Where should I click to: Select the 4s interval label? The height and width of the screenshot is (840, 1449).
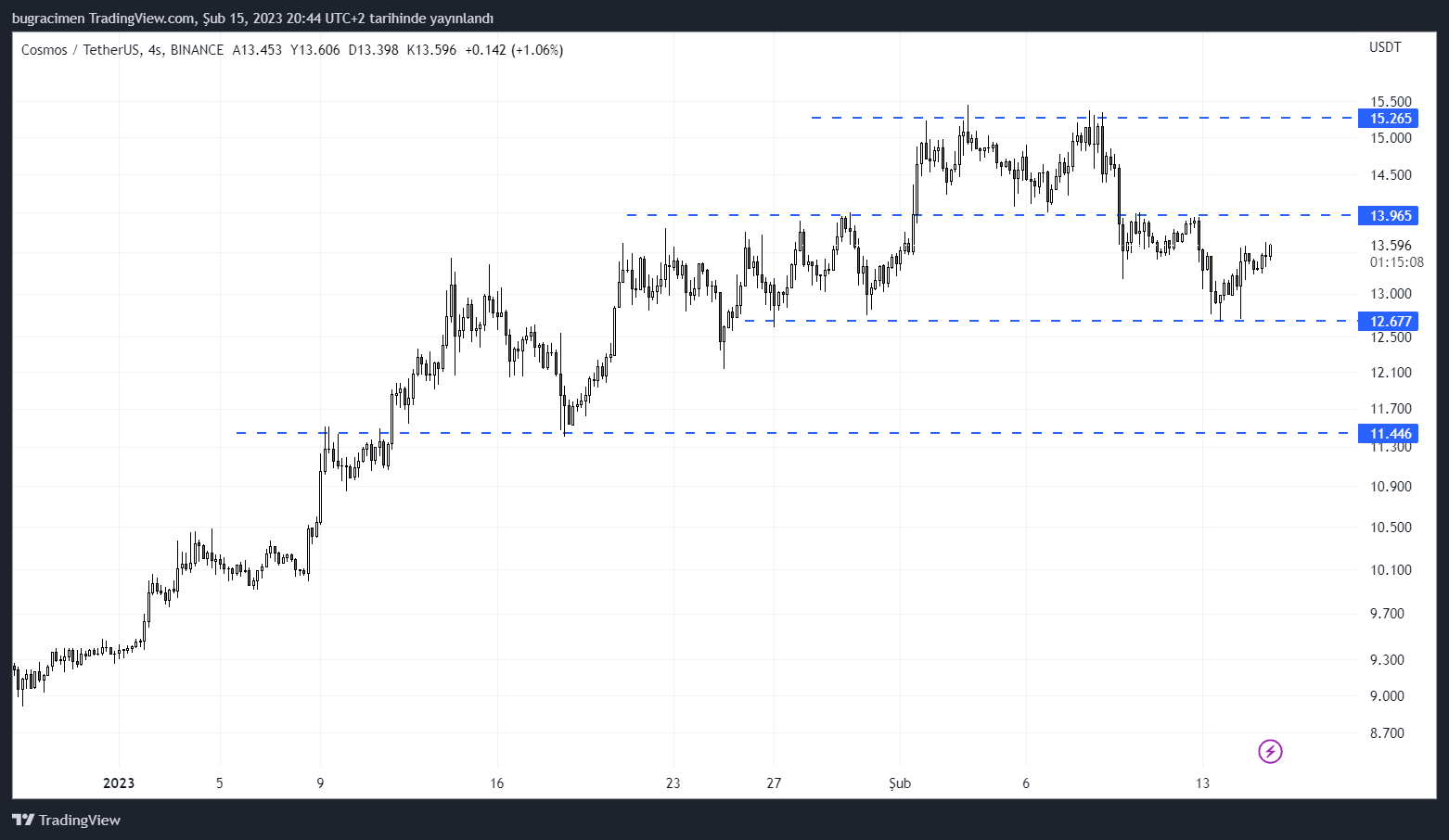coord(155,50)
